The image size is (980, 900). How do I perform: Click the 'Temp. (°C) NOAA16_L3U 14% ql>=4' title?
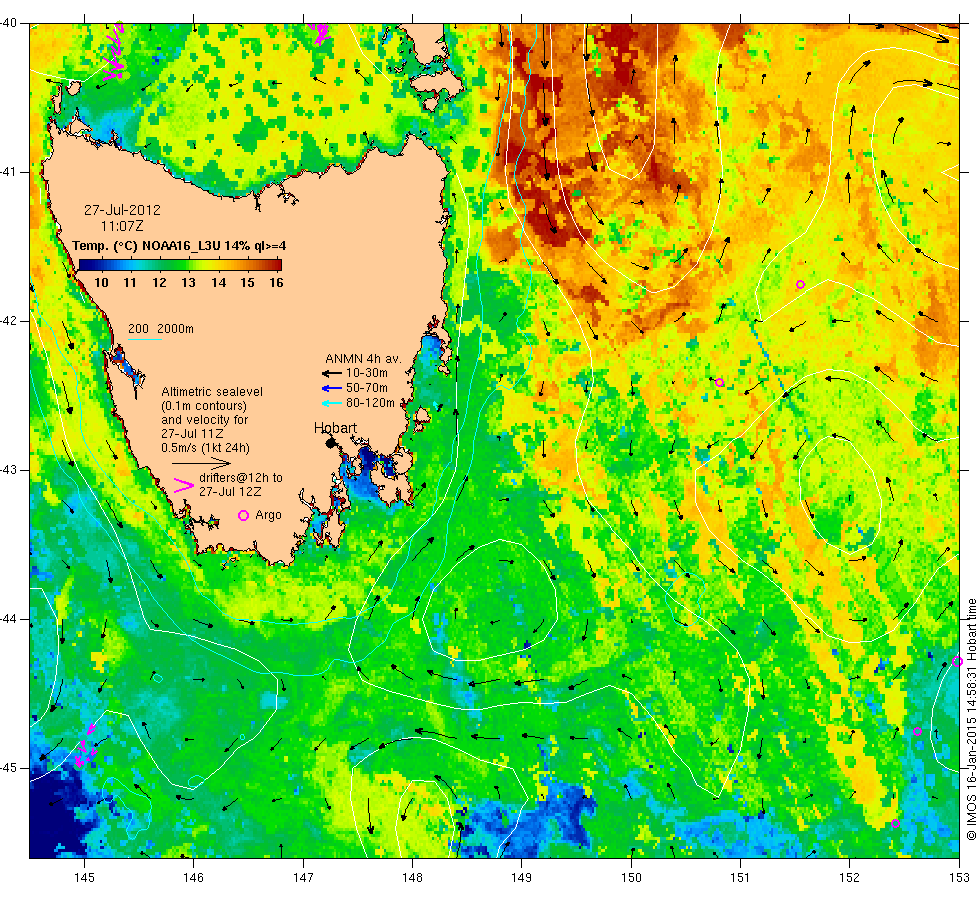(179, 246)
